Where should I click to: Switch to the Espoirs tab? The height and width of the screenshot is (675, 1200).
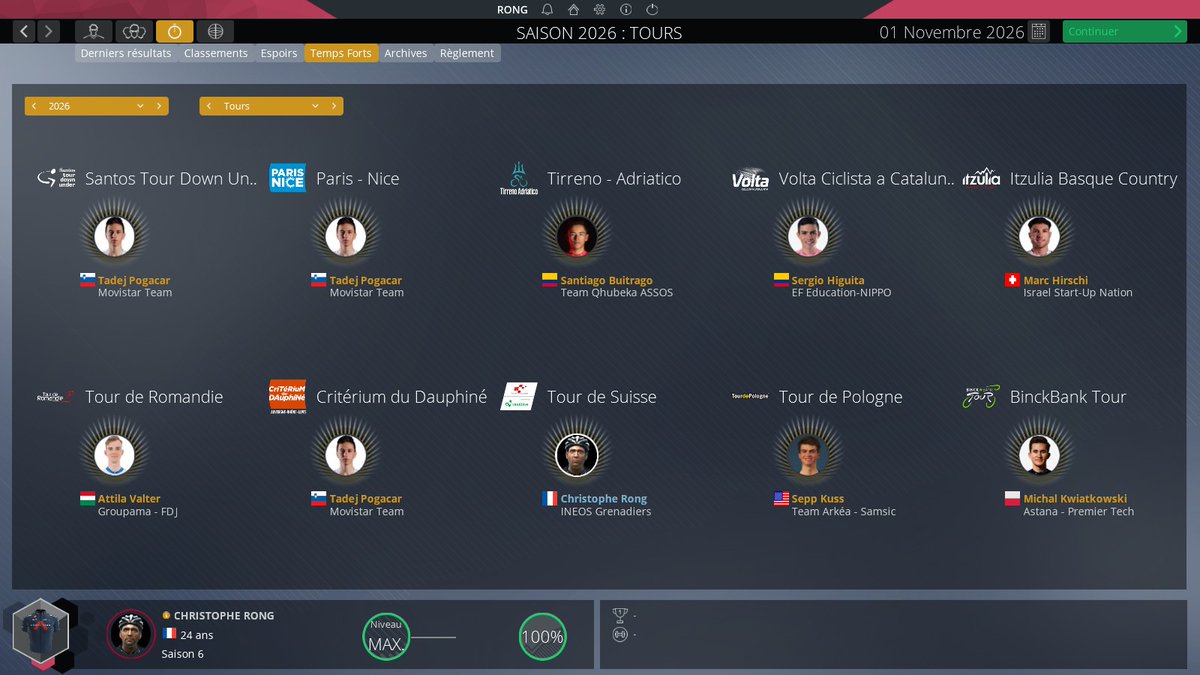tap(279, 53)
